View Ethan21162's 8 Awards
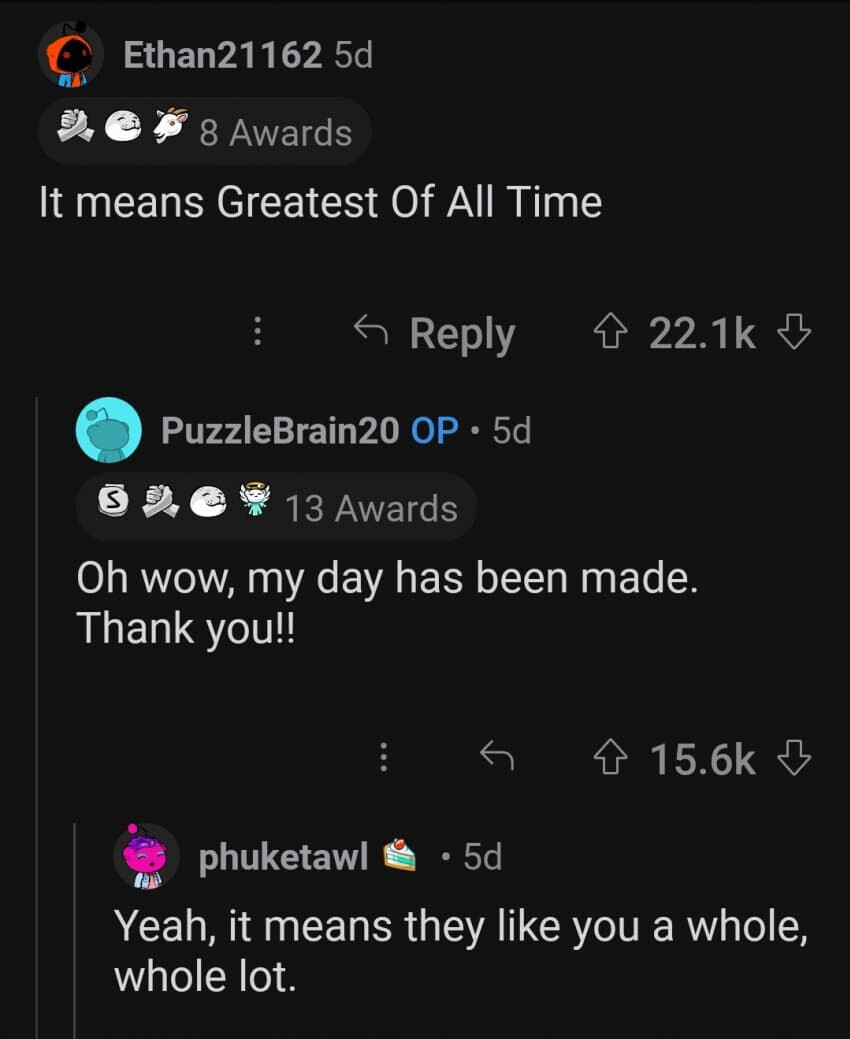 click(275, 132)
